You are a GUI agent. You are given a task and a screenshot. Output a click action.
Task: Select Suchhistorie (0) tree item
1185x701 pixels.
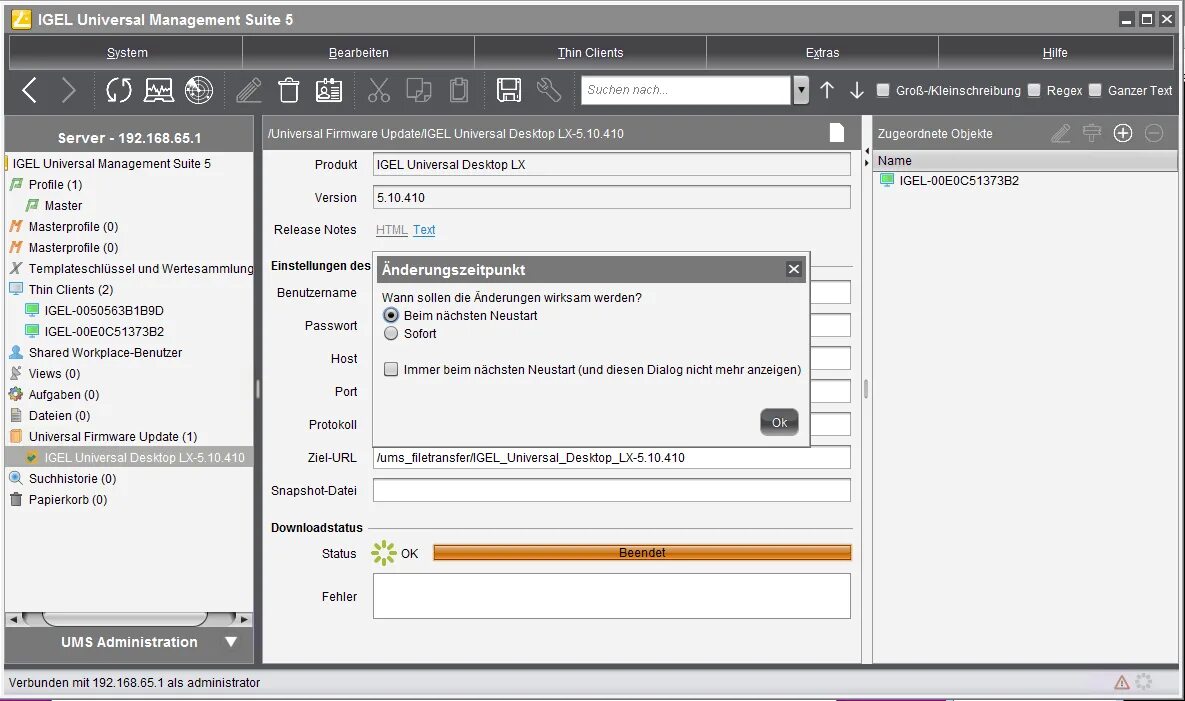click(x=73, y=479)
